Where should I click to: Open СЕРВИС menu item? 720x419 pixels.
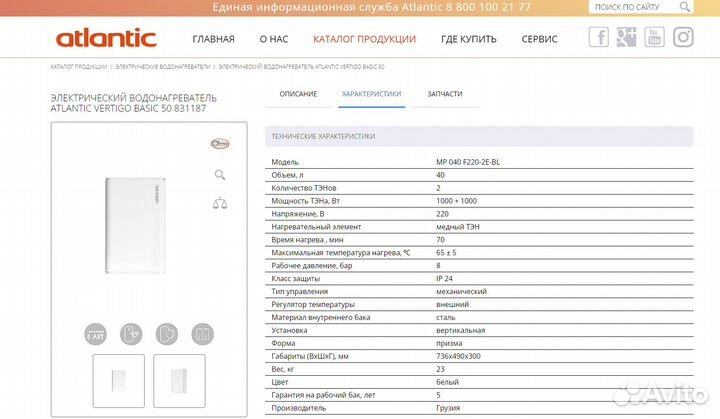tap(540, 39)
